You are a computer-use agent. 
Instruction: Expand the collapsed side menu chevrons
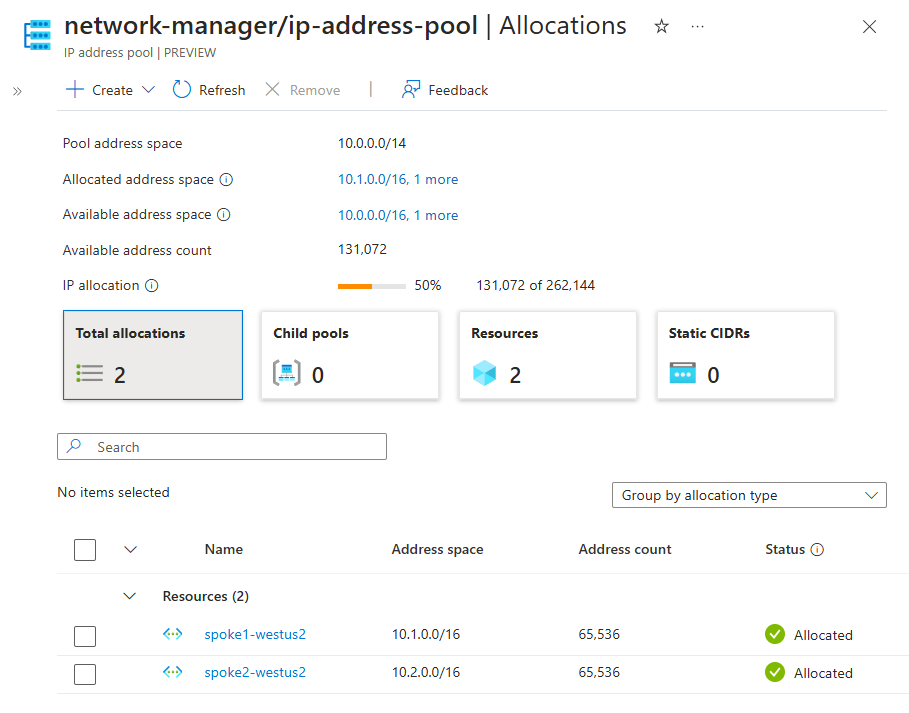coord(17,91)
